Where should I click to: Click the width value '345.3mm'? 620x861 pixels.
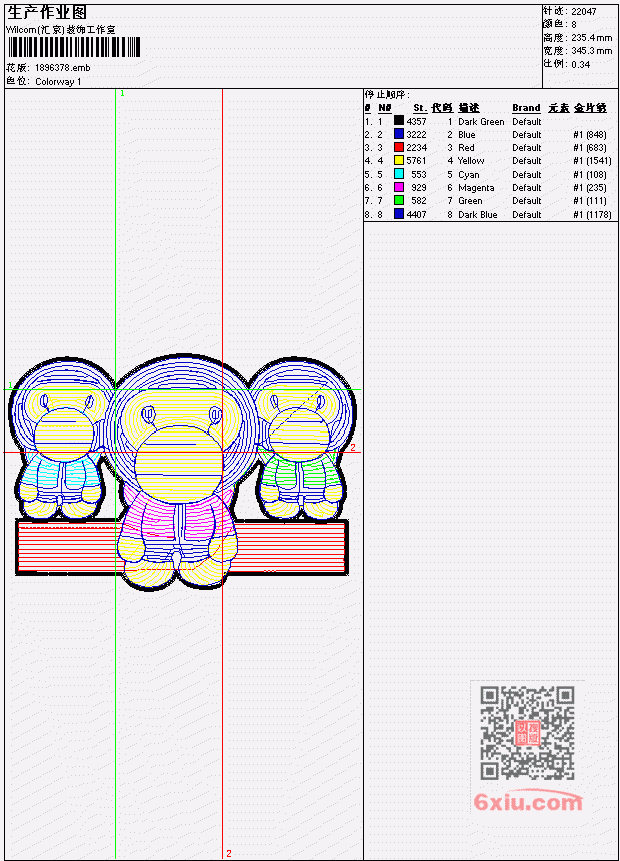591,51
